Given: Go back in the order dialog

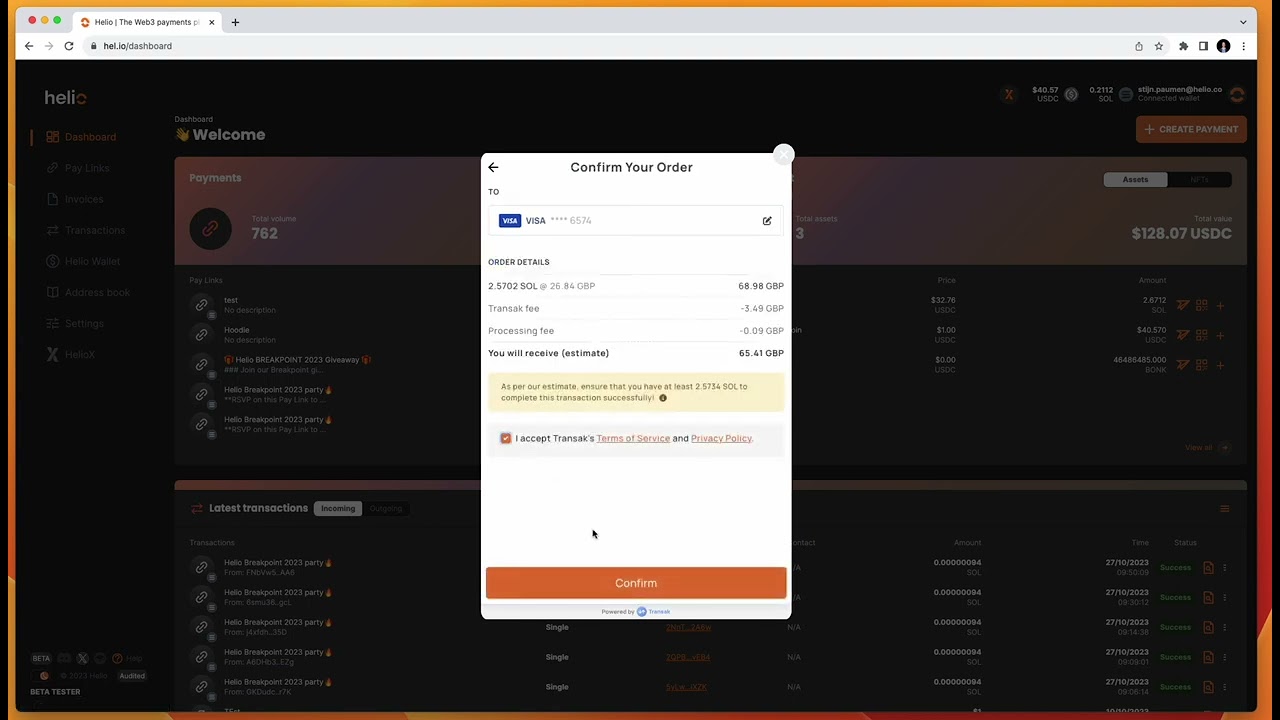Looking at the screenshot, I should (x=493, y=167).
